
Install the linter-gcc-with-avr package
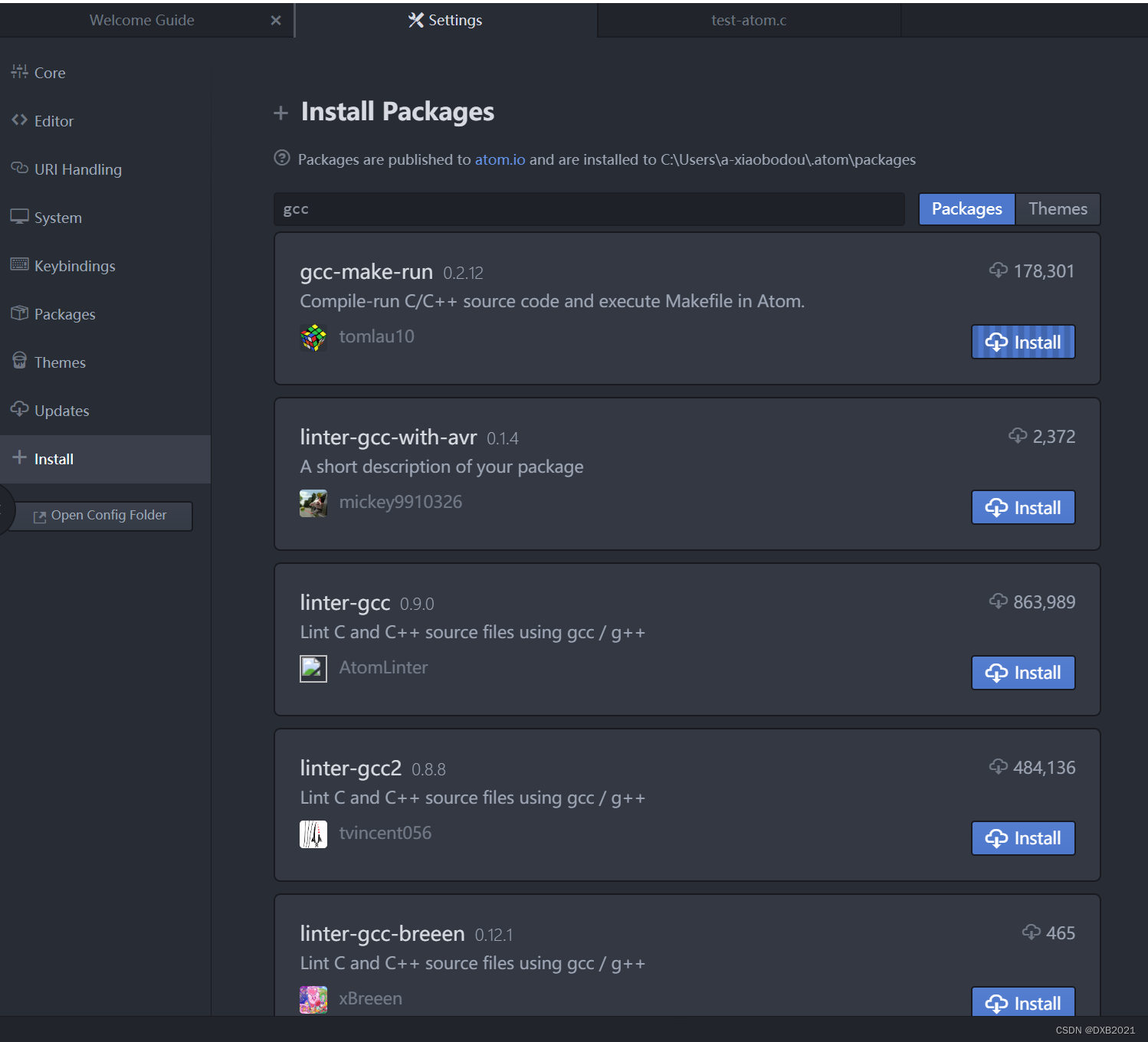[1023, 507]
